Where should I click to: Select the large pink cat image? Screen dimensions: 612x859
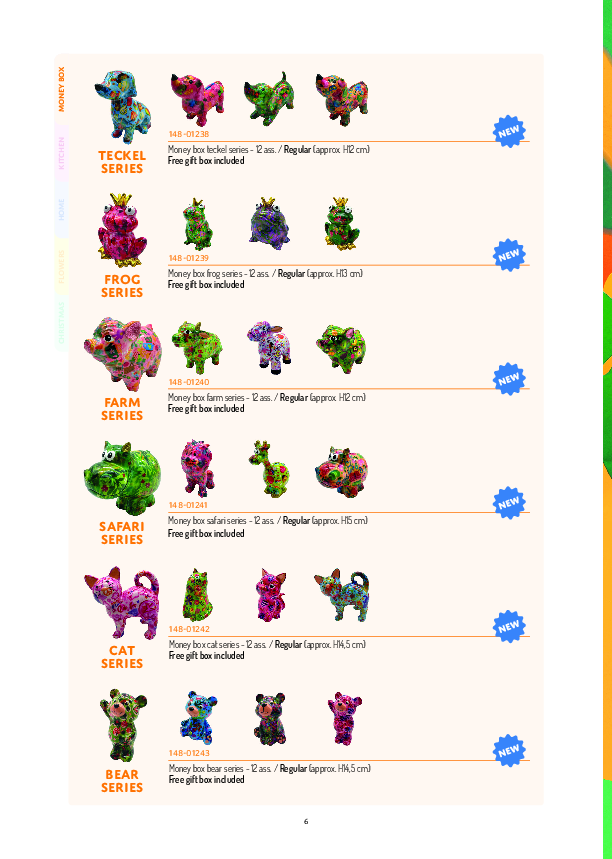click(x=122, y=602)
